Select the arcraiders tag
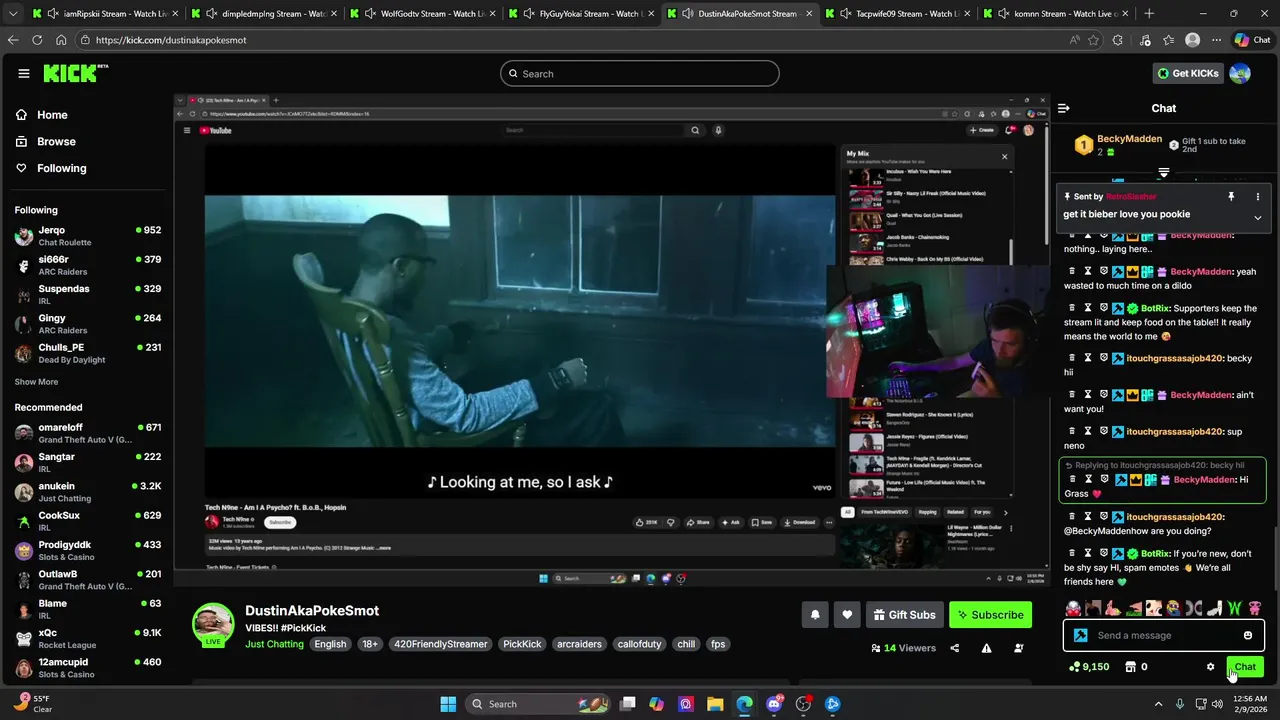 pyautogui.click(x=579, y=644)
